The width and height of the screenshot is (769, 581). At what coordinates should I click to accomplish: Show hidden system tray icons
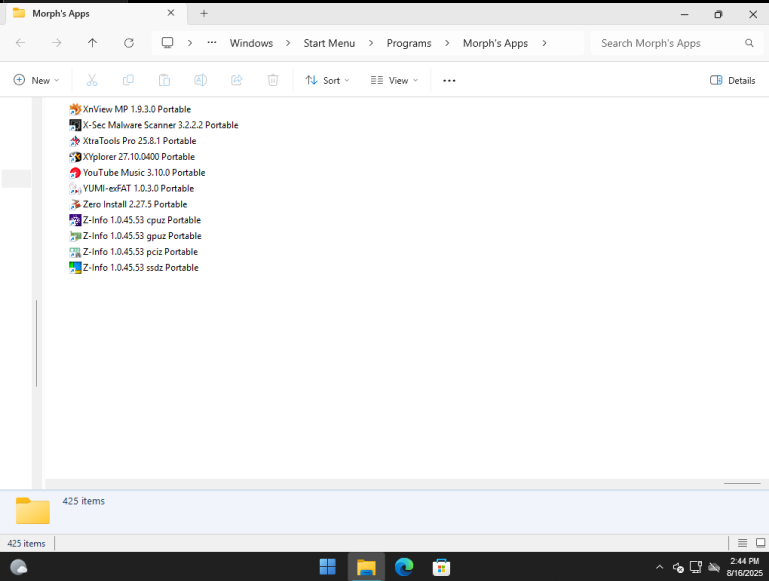[x=660, y=567]
